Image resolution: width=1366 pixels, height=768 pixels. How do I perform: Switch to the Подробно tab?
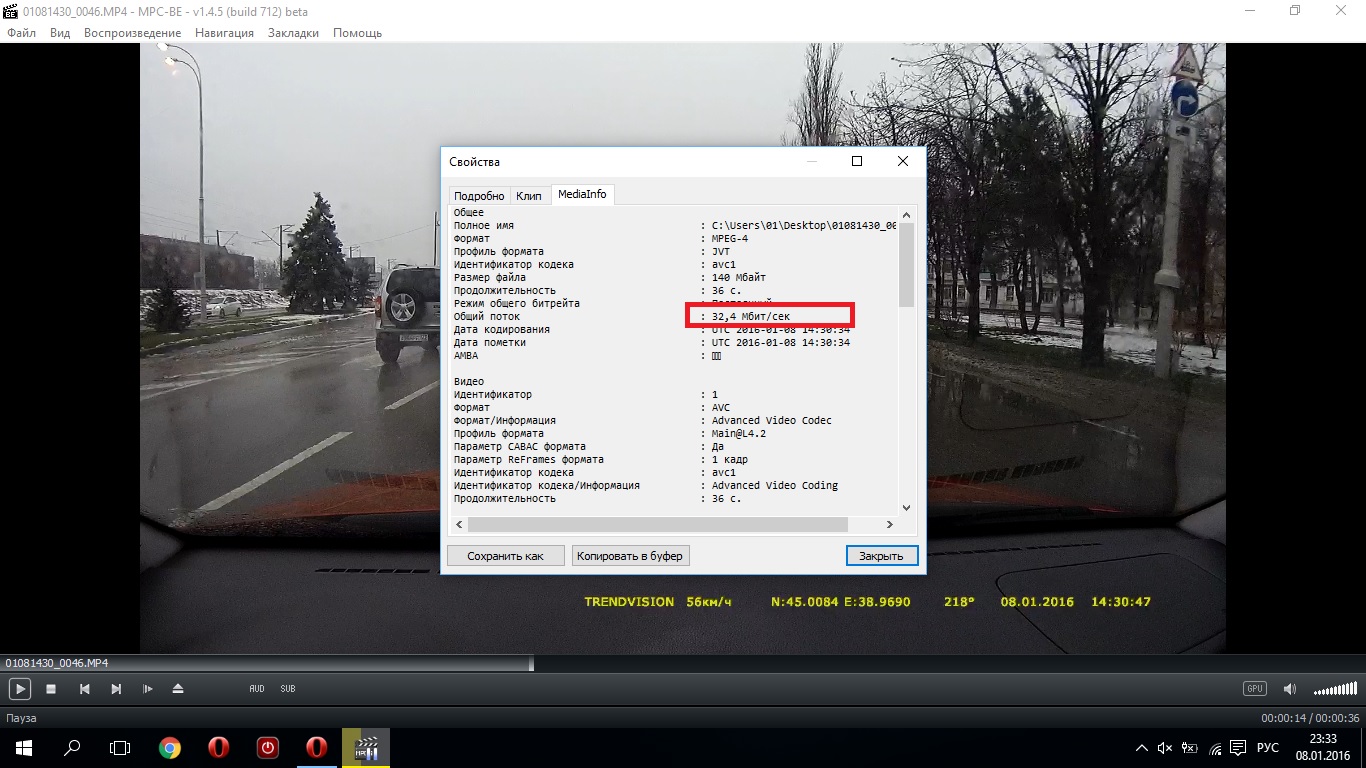479,196
